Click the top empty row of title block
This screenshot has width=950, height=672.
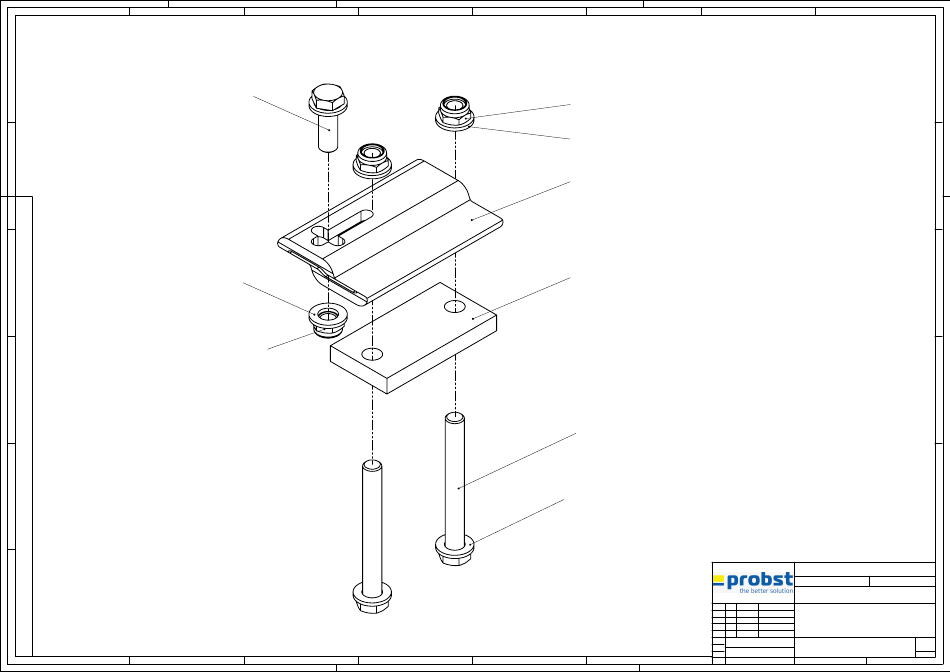[865, 569]
